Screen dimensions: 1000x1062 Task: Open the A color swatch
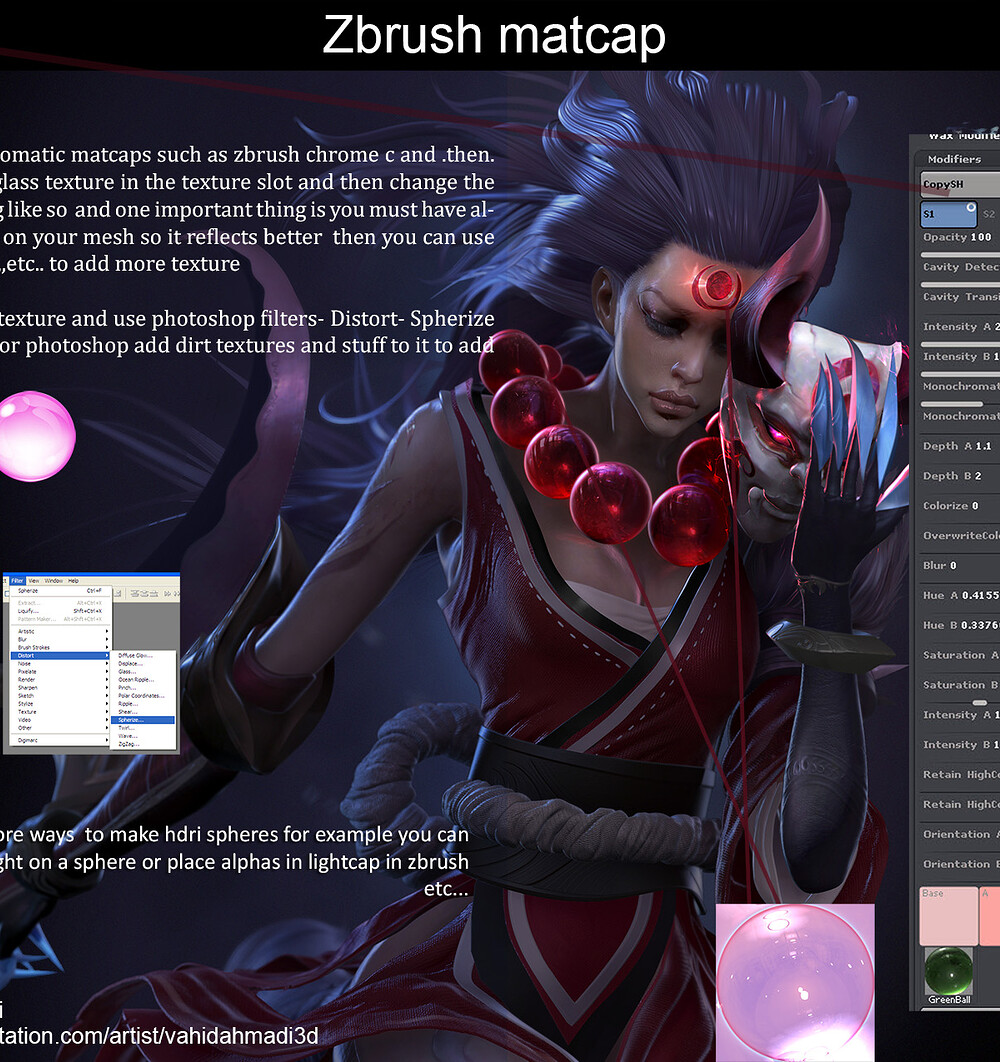[x=990, y=916]
